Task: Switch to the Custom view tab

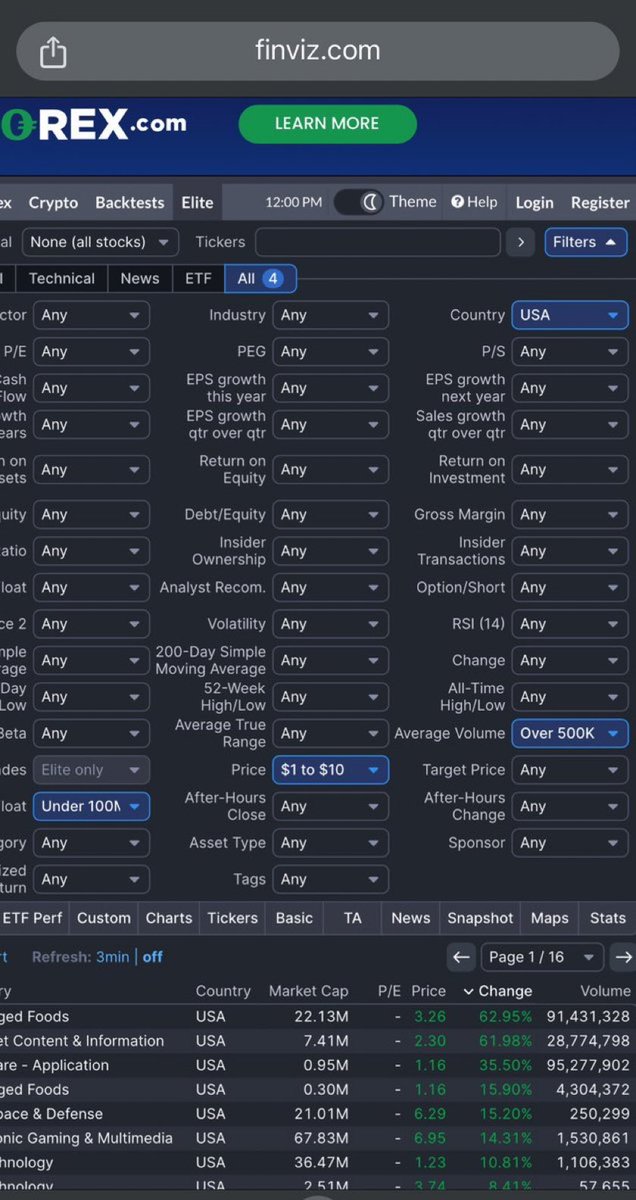Action: (104, 918)
